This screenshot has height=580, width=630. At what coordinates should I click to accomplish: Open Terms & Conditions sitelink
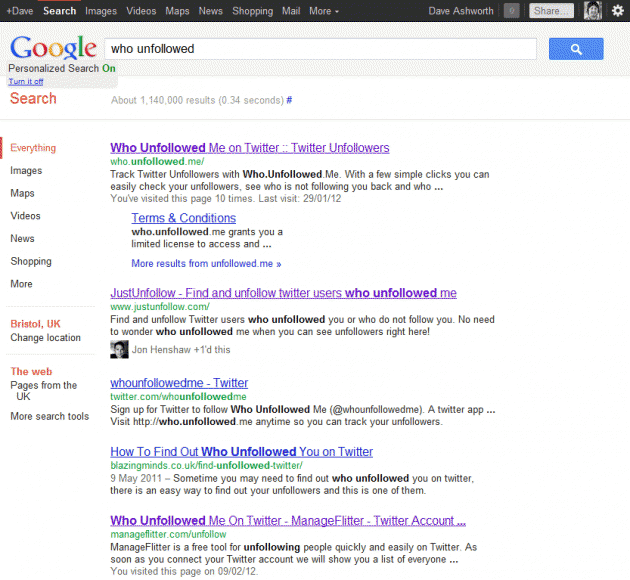pyautogui.click(x=184, y=218)
